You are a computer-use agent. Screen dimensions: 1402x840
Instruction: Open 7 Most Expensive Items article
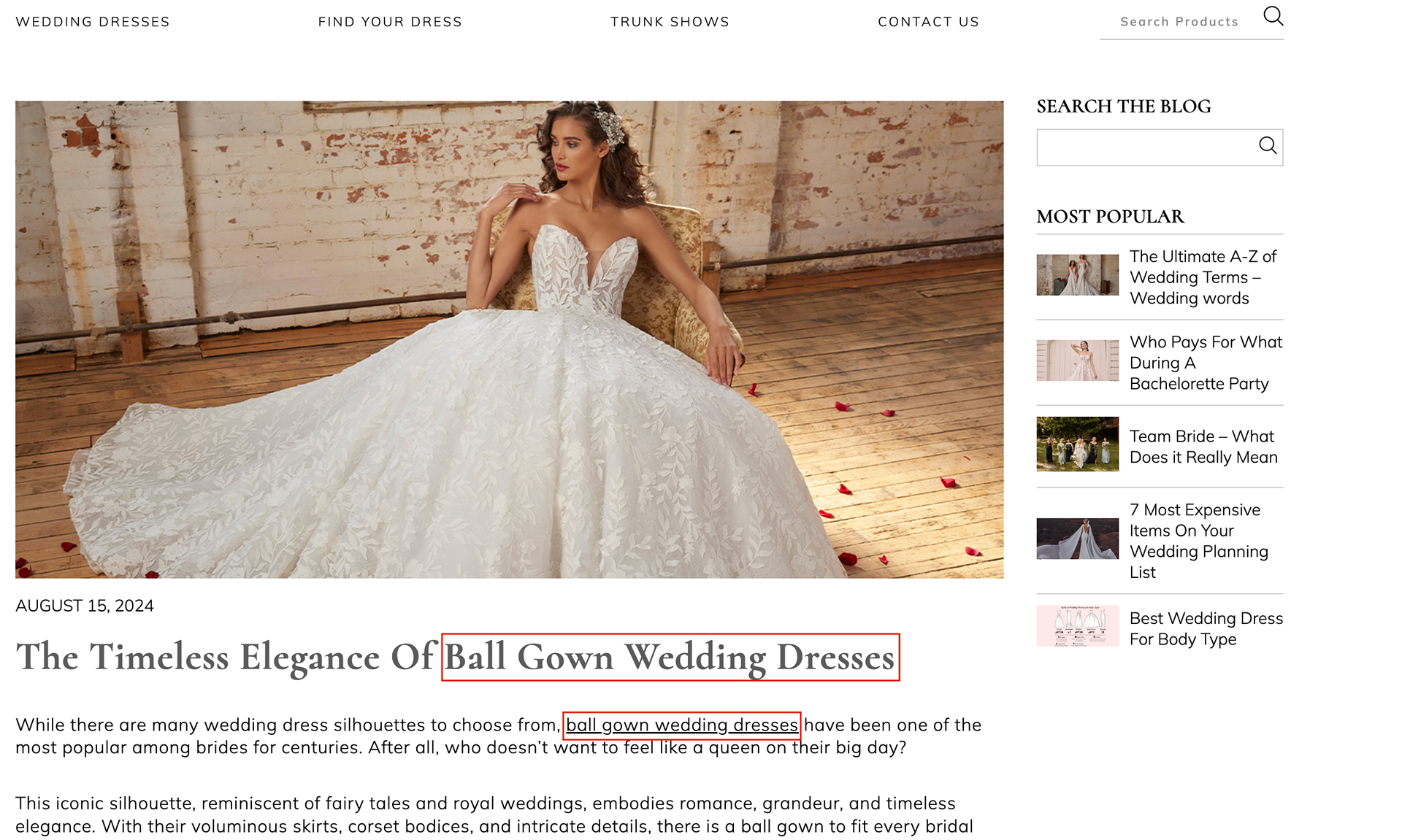coord(1198,541)
